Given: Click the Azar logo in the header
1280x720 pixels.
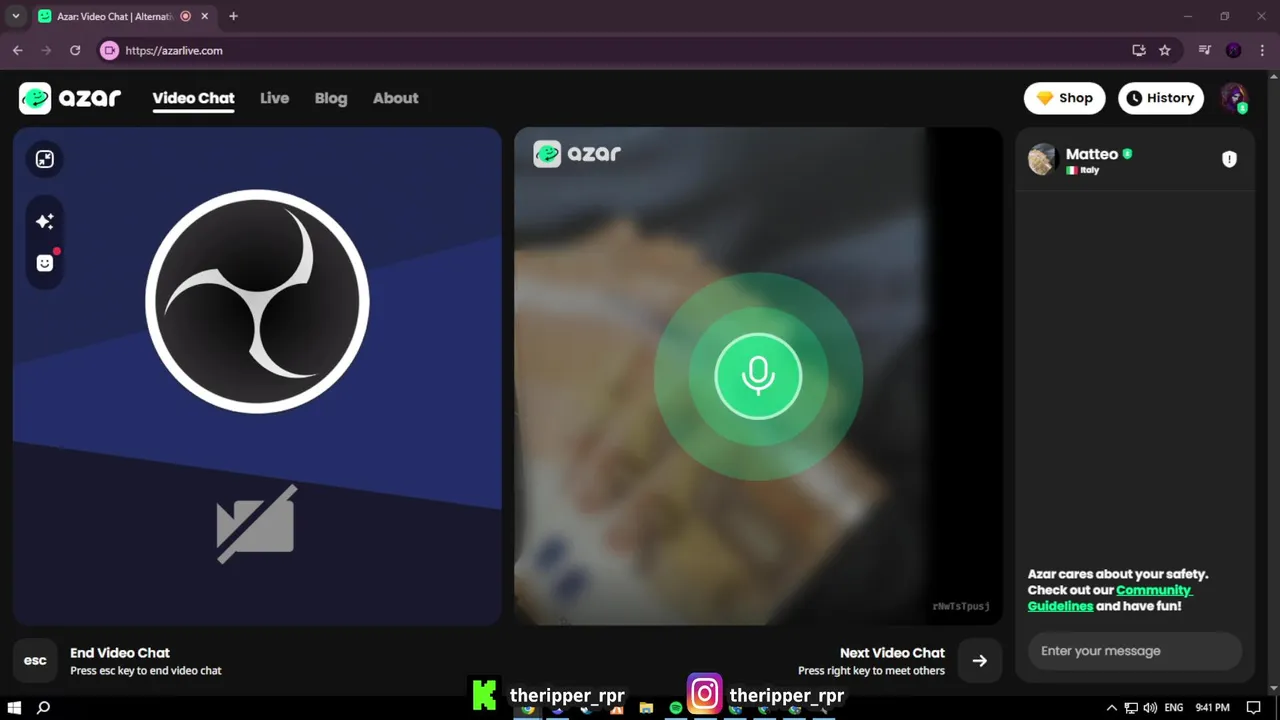Looking at the screenshot, I should (70, 98).
